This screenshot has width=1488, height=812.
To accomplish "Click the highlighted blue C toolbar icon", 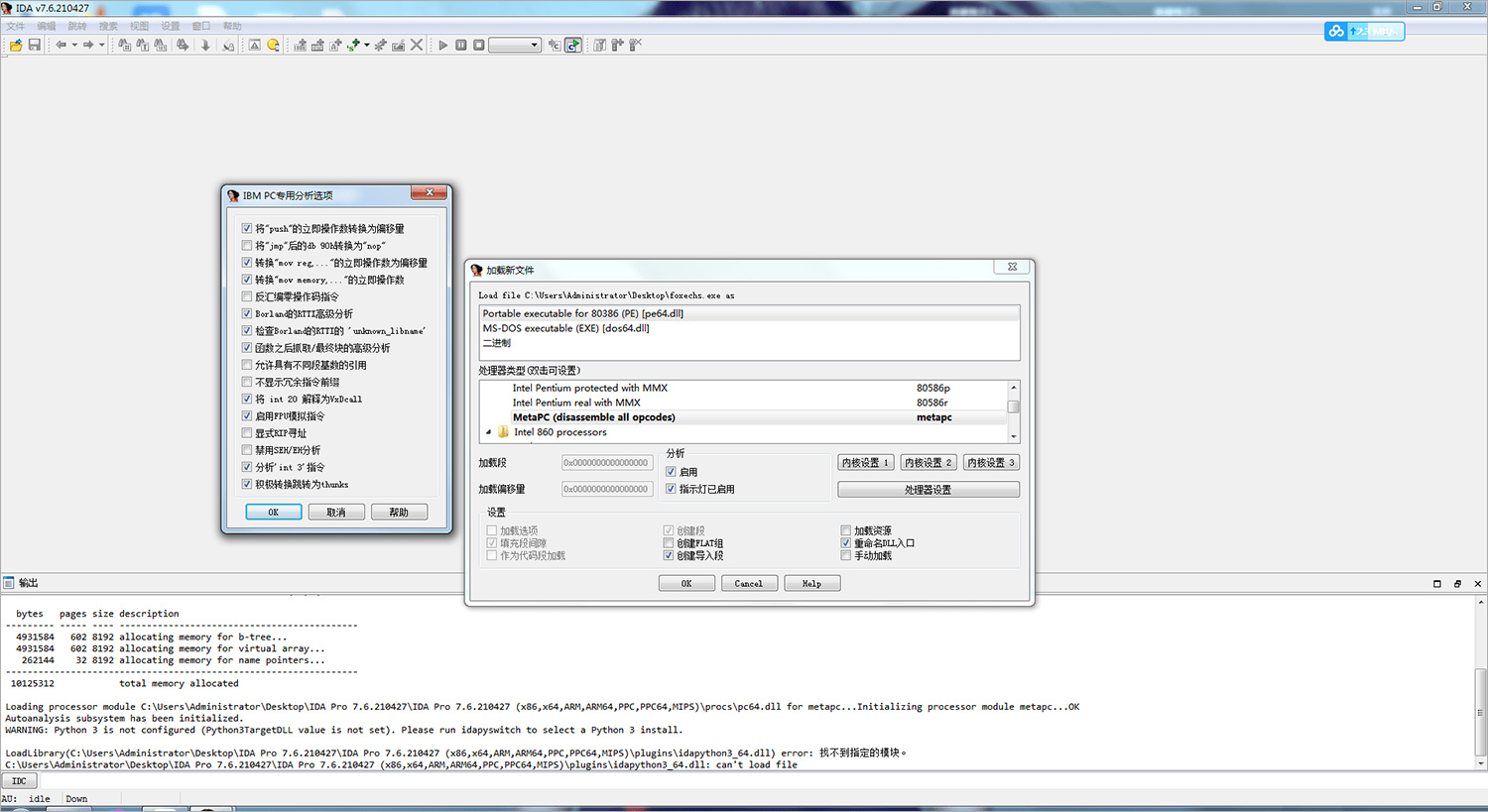I will coord(573,45).
